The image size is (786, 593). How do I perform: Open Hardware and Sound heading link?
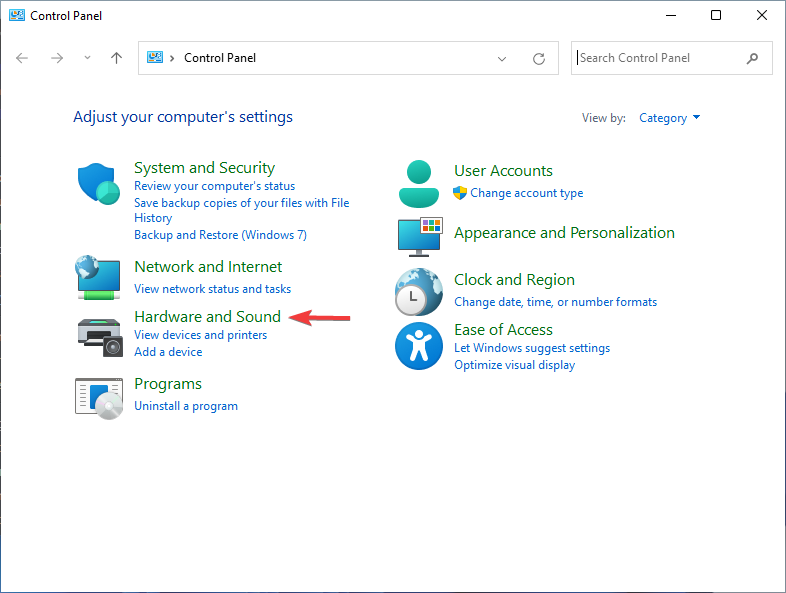208,316
